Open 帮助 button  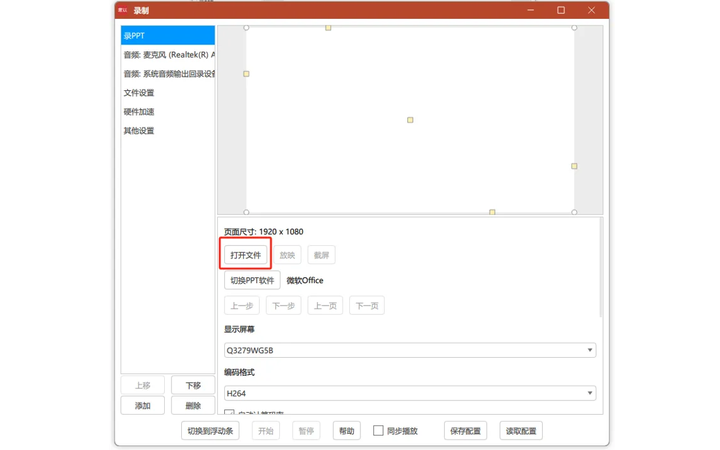point(347,431)
